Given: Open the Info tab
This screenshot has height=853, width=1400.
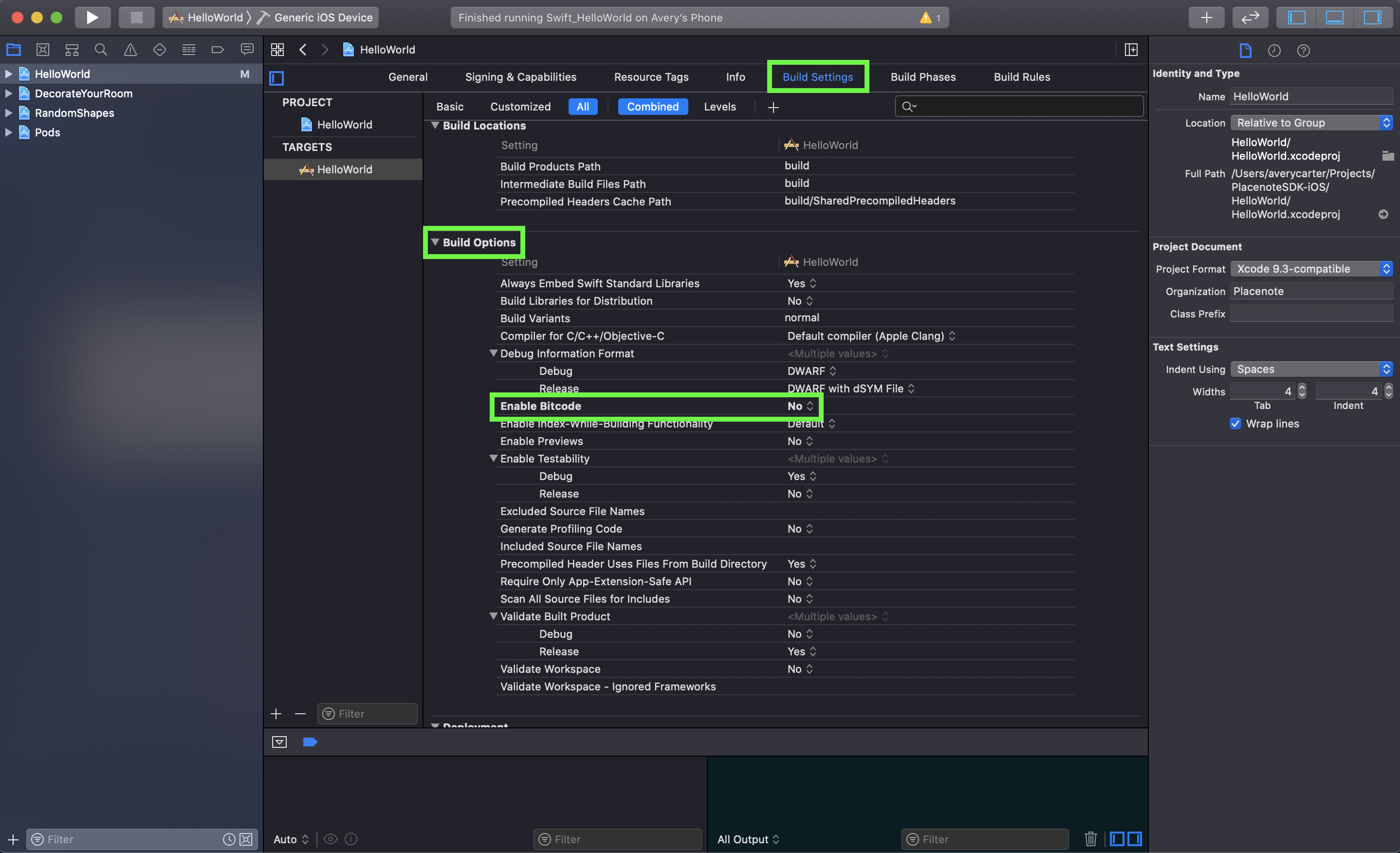Looking at the screenshot, I should click(x=735, y=77).
